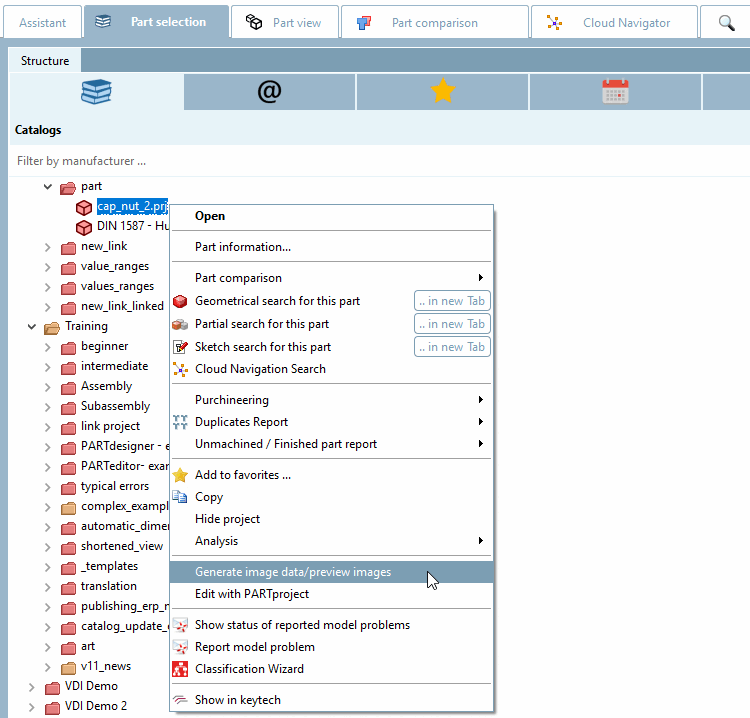Expand the Assembly folder
This screenshot has width=750, height=718.
[x=47, y=387]
